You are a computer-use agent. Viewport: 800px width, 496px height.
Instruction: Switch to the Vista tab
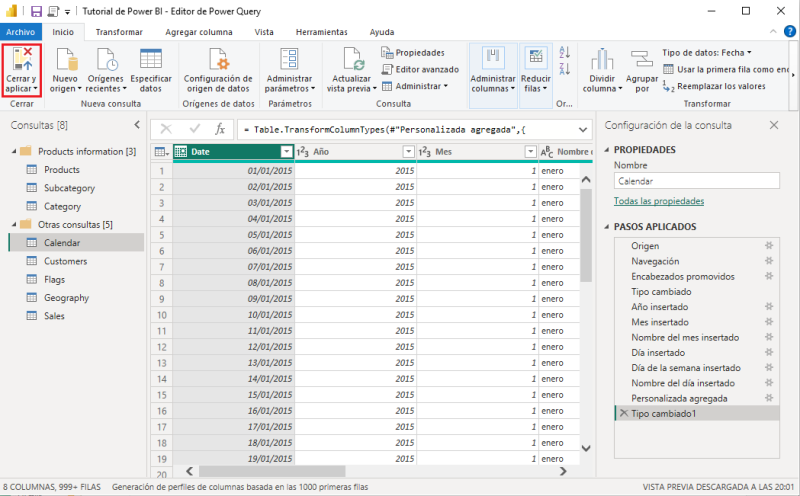click(264, 32)
